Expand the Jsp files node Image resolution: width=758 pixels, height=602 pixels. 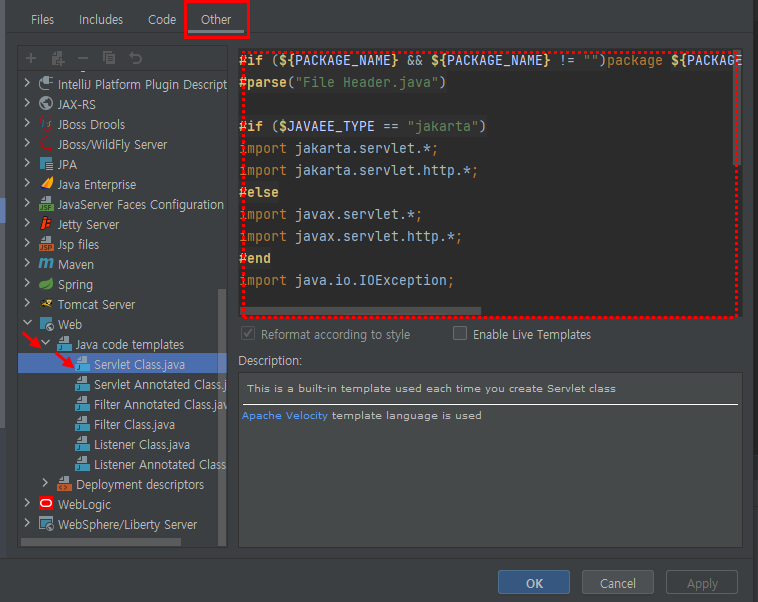pos(27,243)
